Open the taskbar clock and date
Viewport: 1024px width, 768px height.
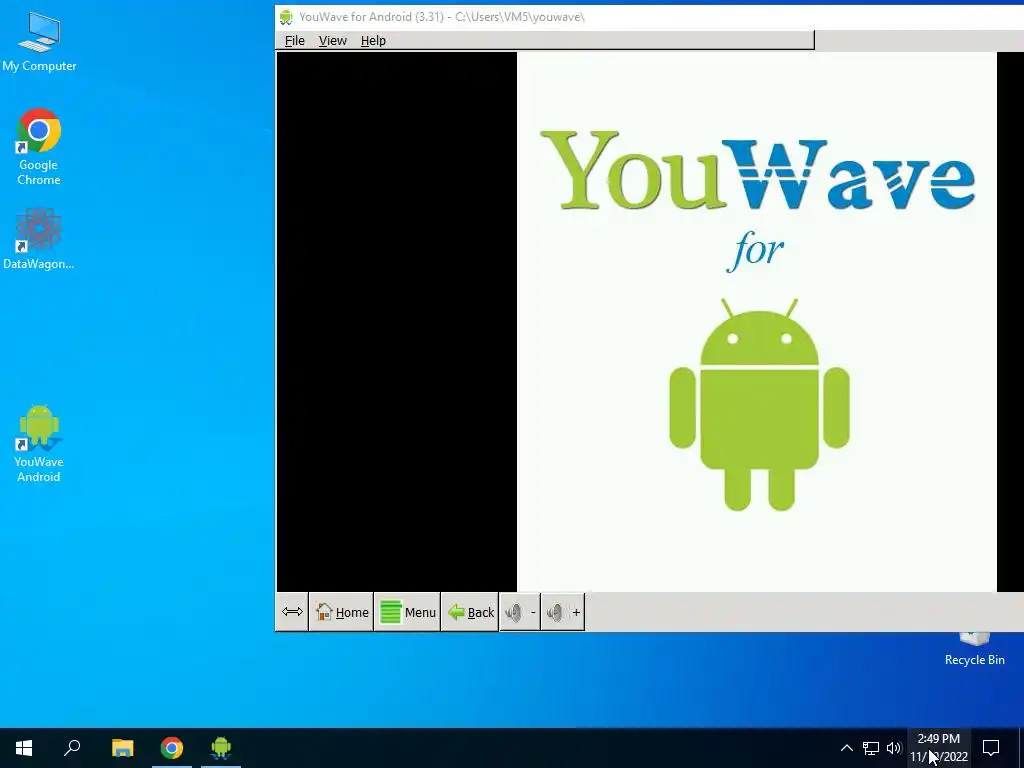tap(939, 748)
